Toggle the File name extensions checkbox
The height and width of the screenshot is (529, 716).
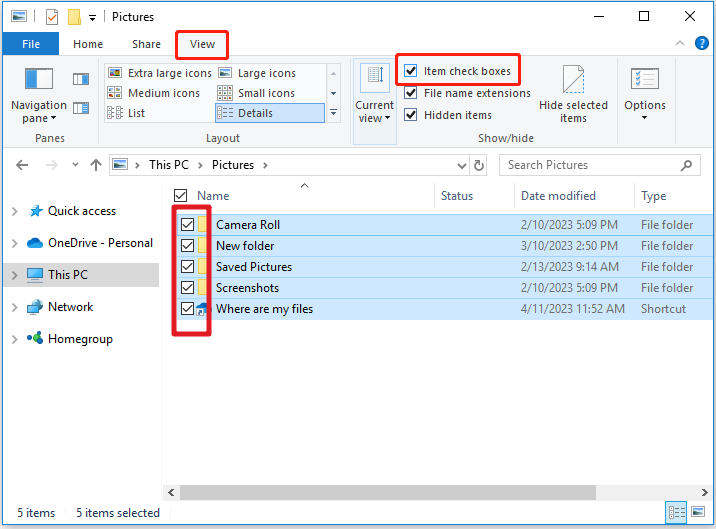tap(411, 93)
